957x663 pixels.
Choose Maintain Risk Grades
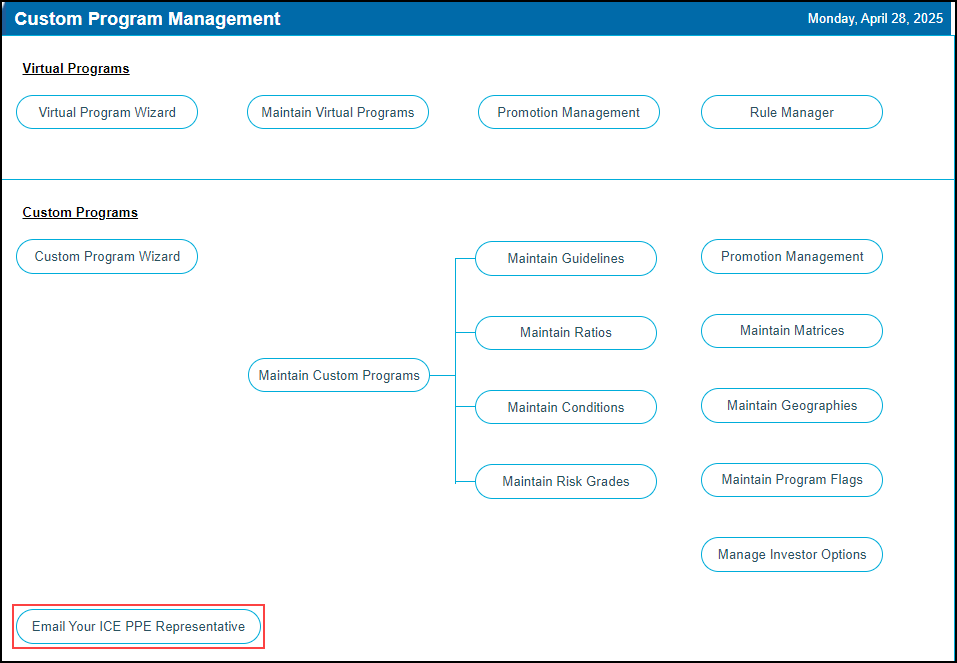click(x=566, y=482)
